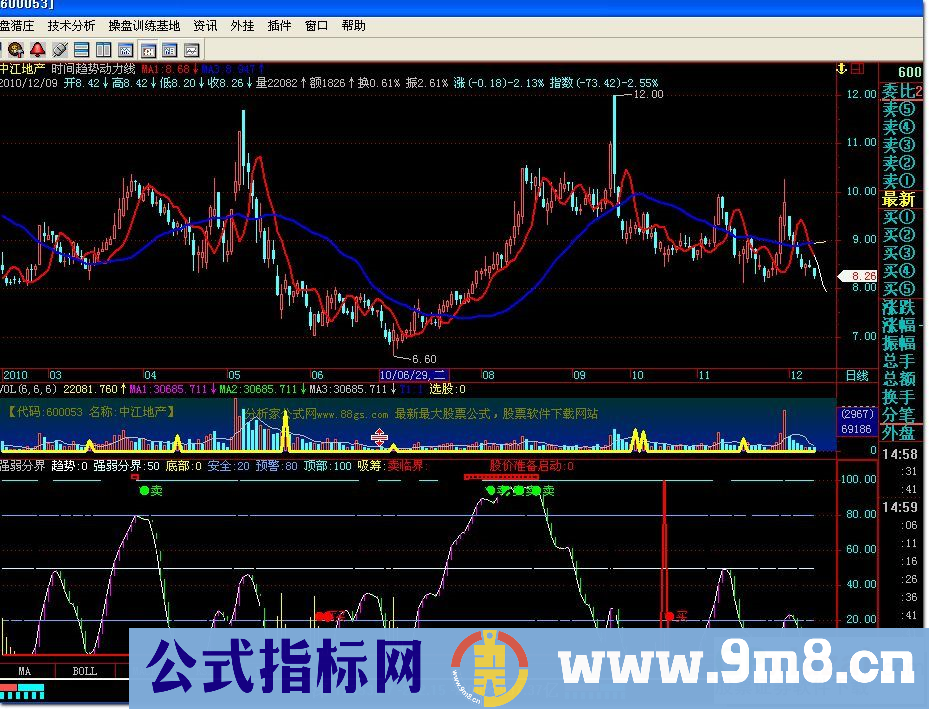The width and height of the screenshot is (929, 709).
Task: Click the 69186 value box on volume axis
Action: [856, 429]
